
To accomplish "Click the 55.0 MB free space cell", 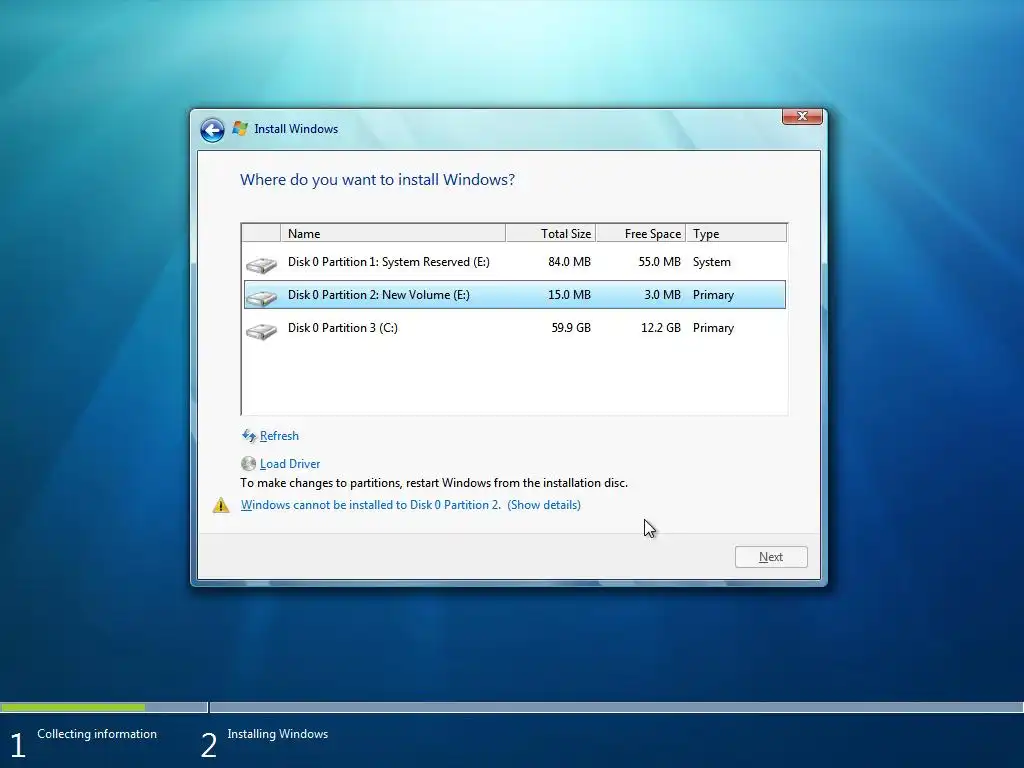I will coord(660,262).
